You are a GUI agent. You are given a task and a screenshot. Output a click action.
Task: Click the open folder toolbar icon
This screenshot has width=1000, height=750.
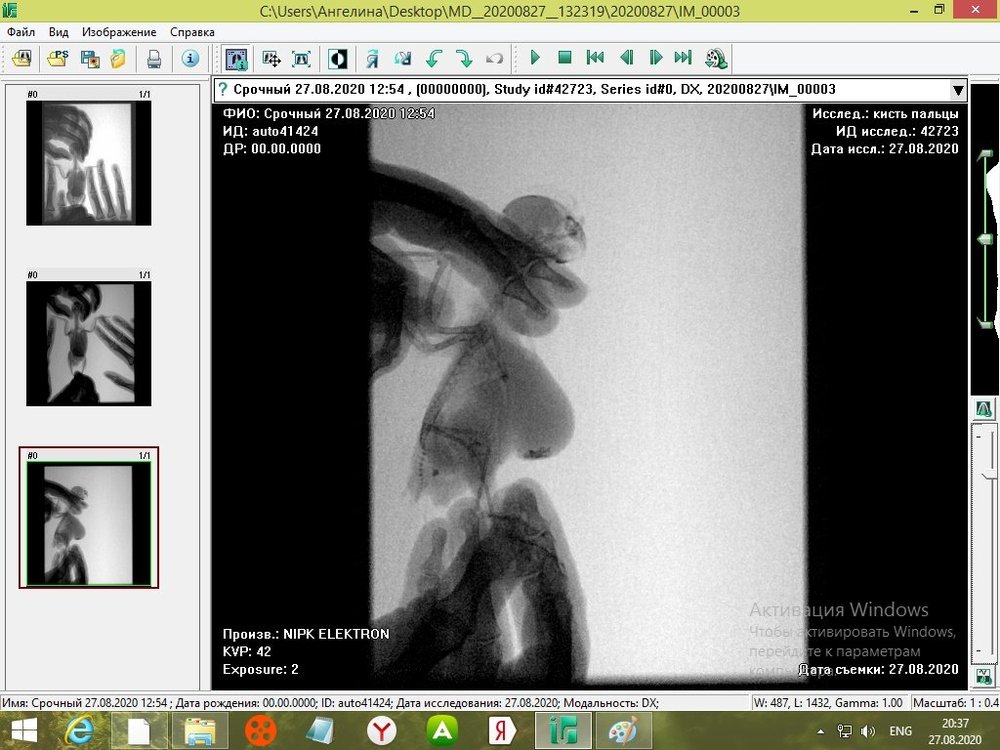(x=119, y=59)
